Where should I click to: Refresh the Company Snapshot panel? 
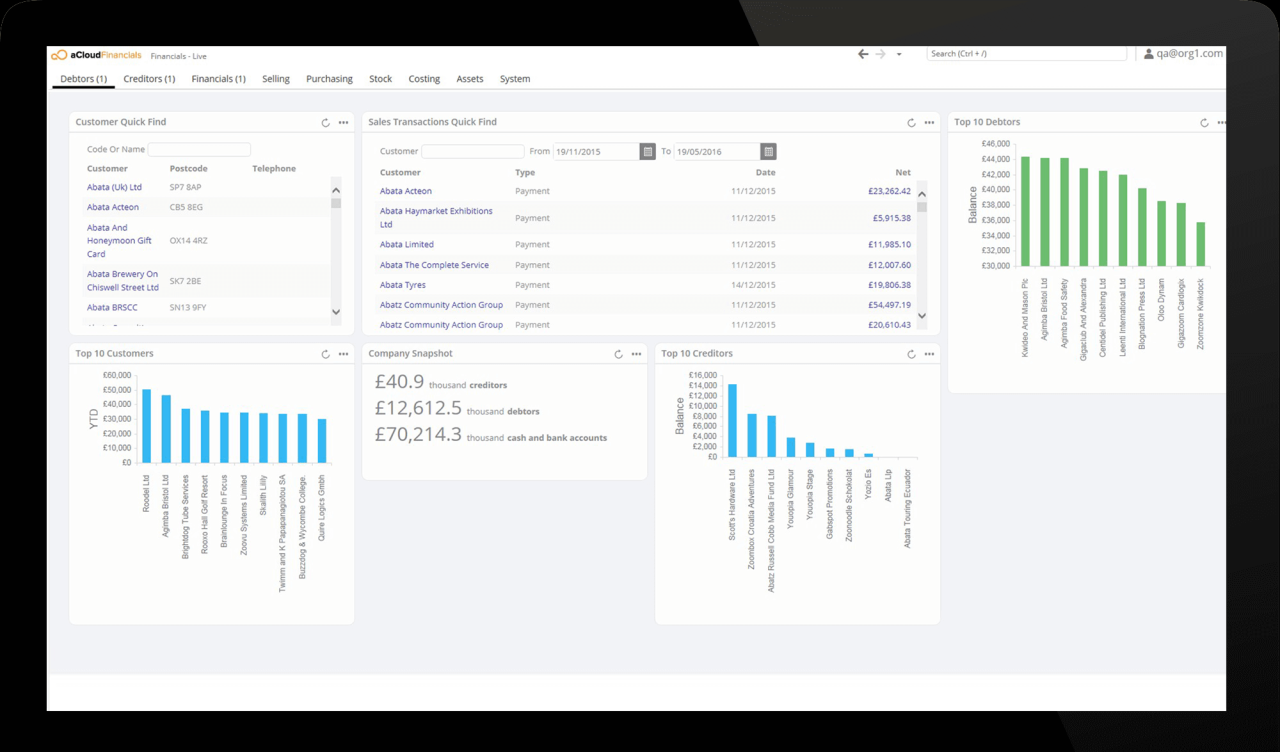pos(619,354)
